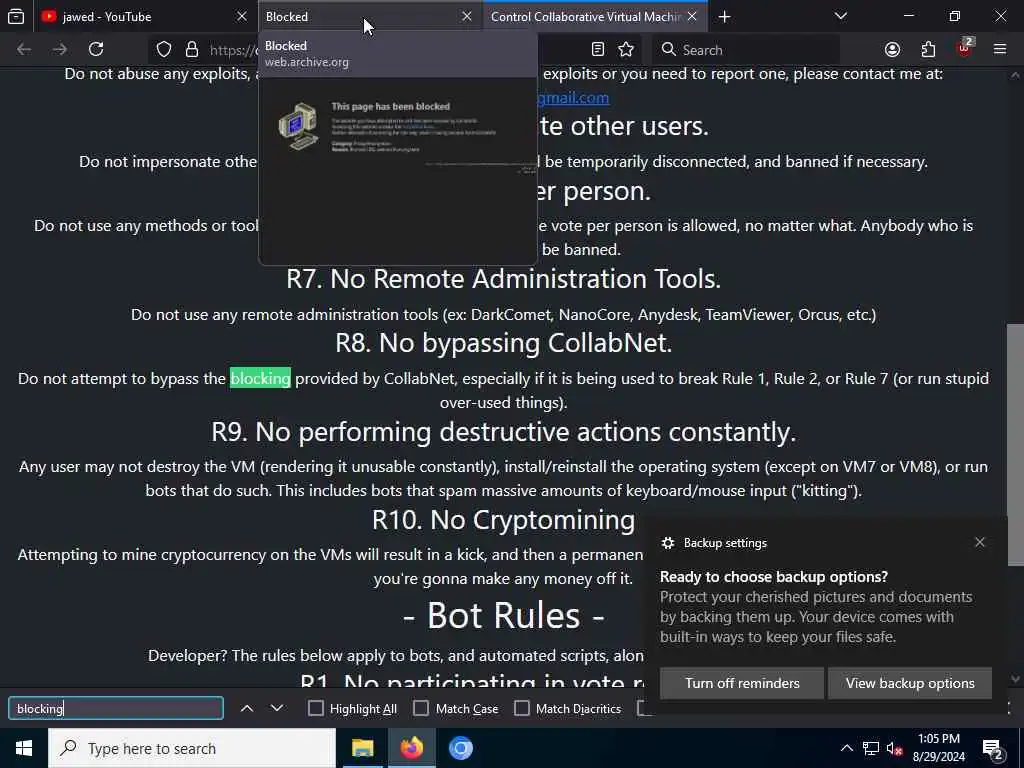Image resolution: width=1024 pixels, height=768 pixels.
Task: Click the highlighted word blocking
Action: pos(260,379)
